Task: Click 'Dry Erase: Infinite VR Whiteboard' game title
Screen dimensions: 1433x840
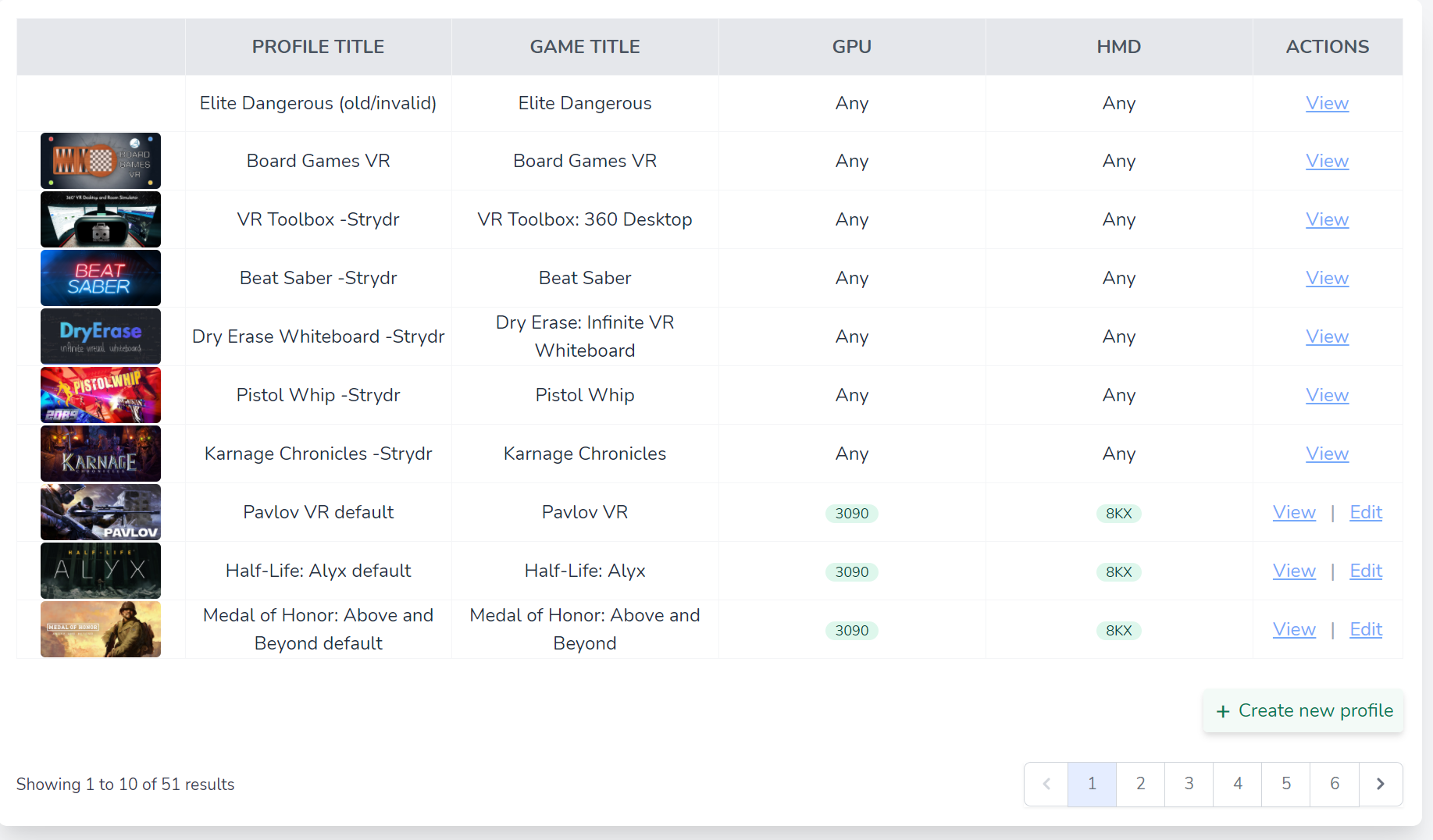Action: click(585, 336)
